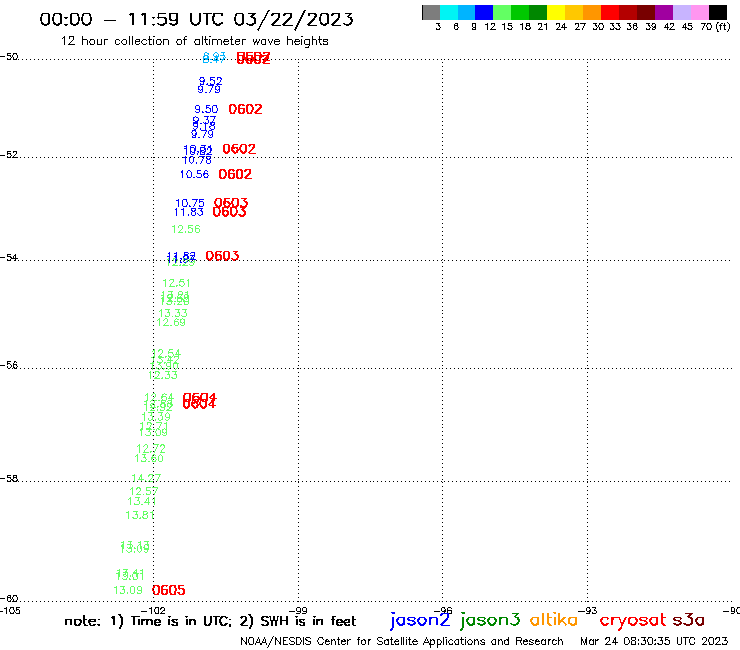Screen dimensions: 740x650
Task: Click the 13.33 wave height value
Action: (173, 313)
